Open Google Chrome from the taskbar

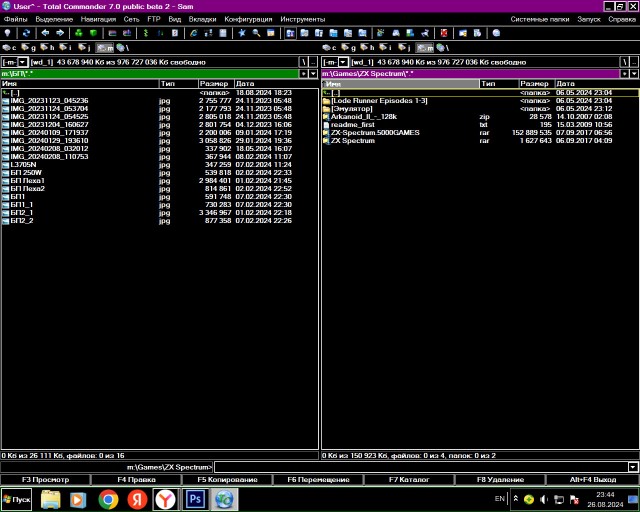pyautogui.click(x=108, y=499)
